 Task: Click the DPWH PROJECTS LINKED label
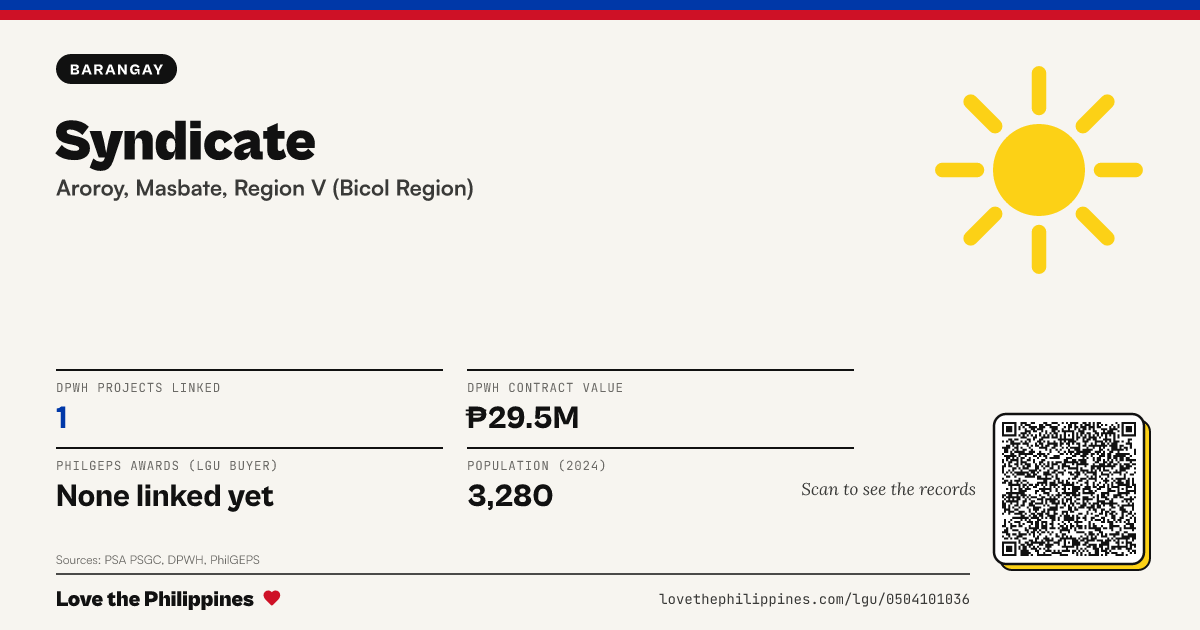click(x=138, y=388)
